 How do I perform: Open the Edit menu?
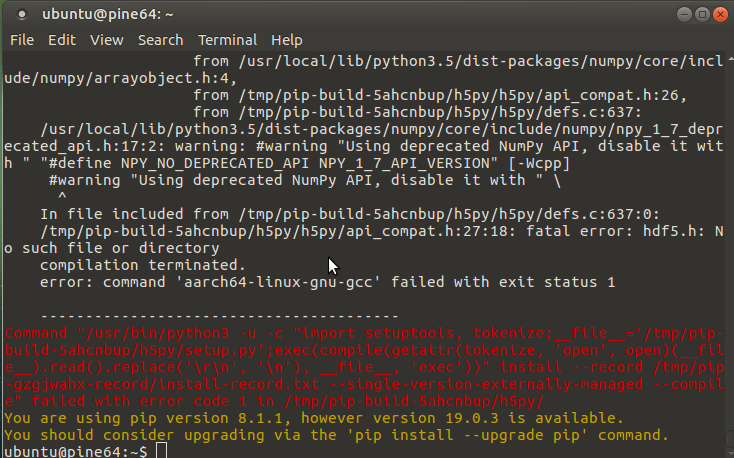[x=62, y=40]
